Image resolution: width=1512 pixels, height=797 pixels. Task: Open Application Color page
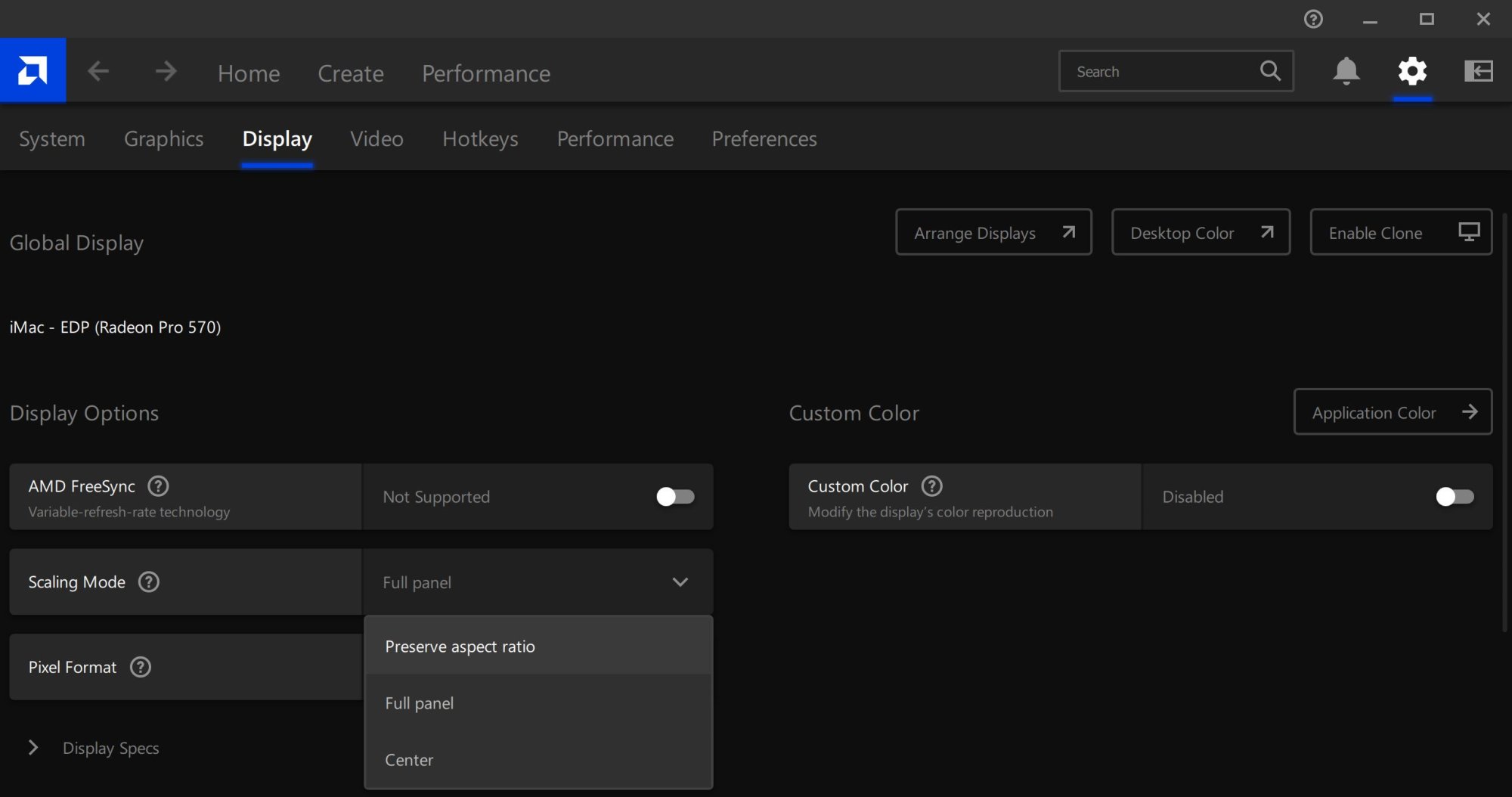(x=1393, y=412)
